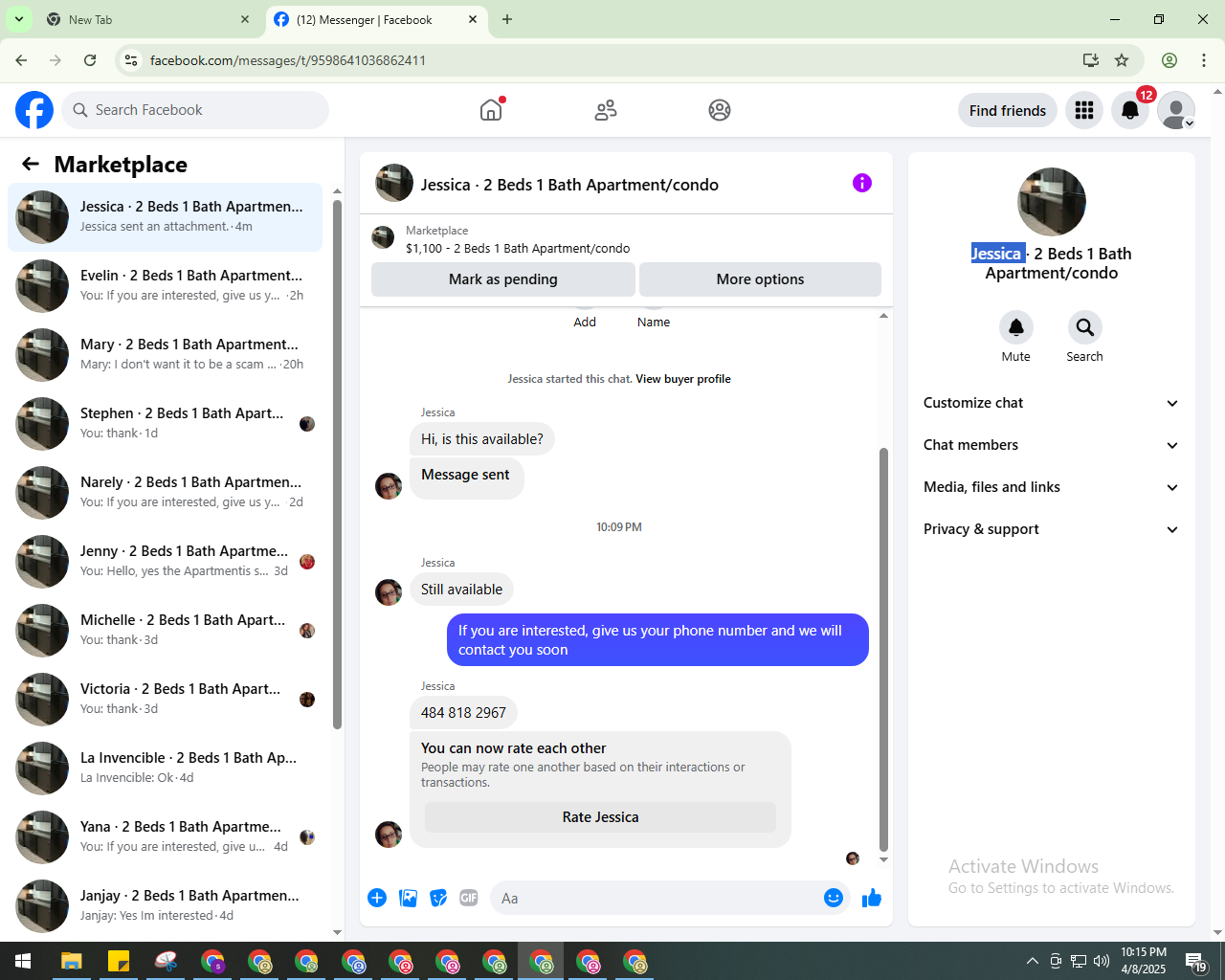The width and height of the screenshot is (1225, 980).
Task: Go back using the Marketplace back arrow
Action: (x=31, y=164)
